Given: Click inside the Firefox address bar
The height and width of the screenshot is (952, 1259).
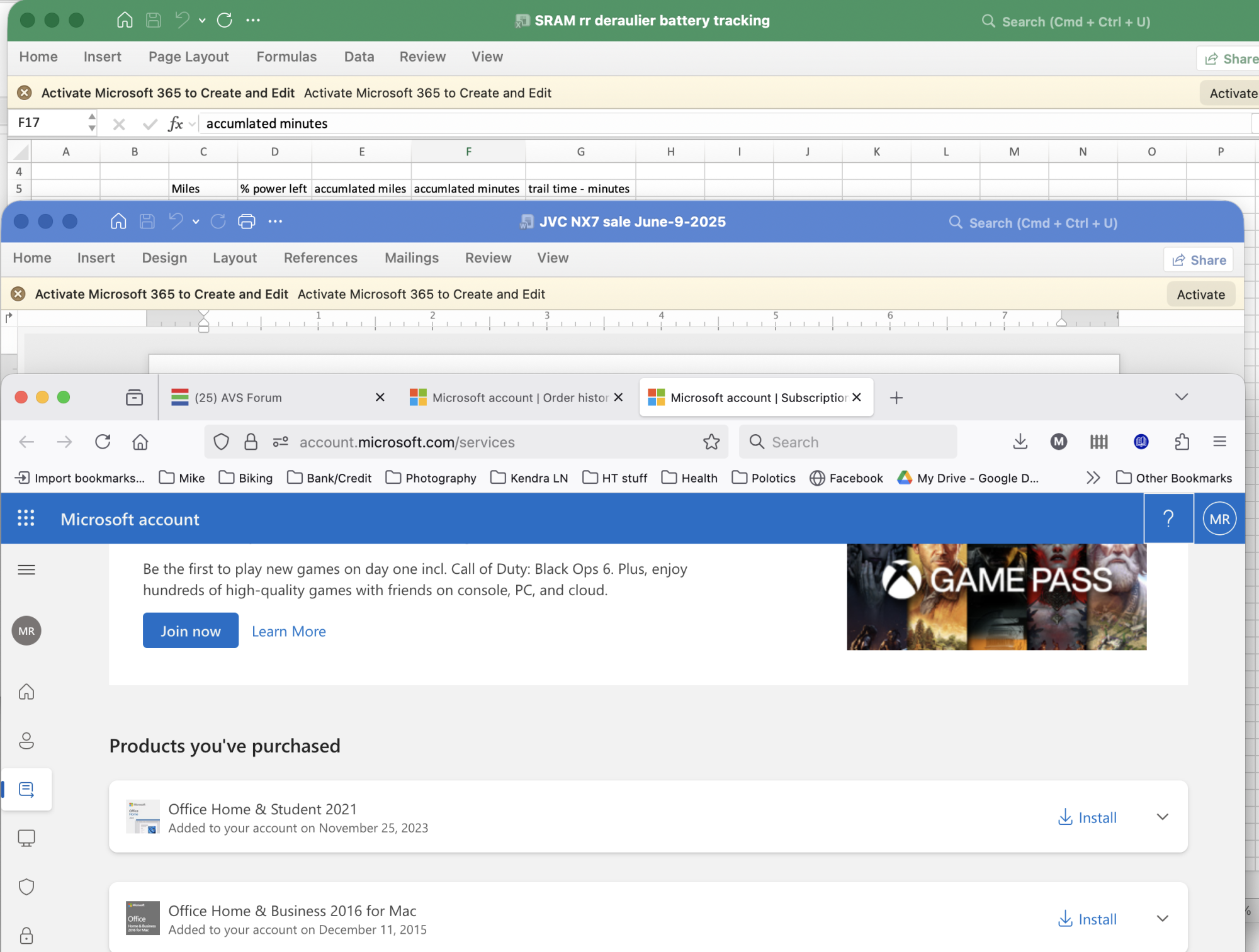Looking at the screenshot, I should (441, 442).
